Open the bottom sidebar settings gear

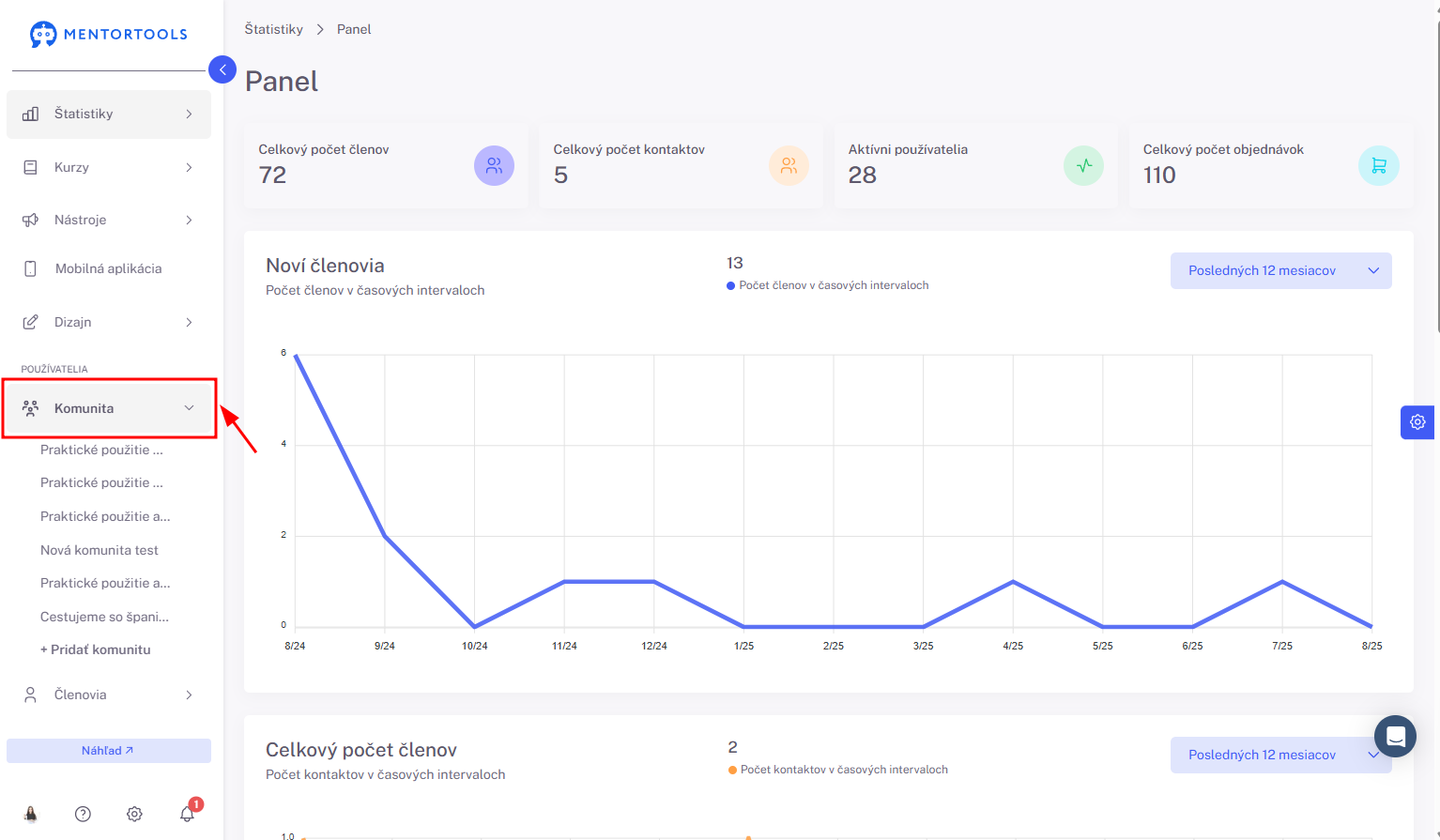(x=134, y=814)
